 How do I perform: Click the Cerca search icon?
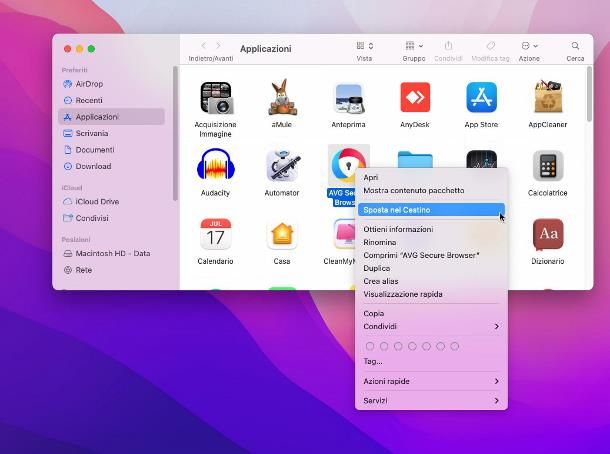click(575, 46)
